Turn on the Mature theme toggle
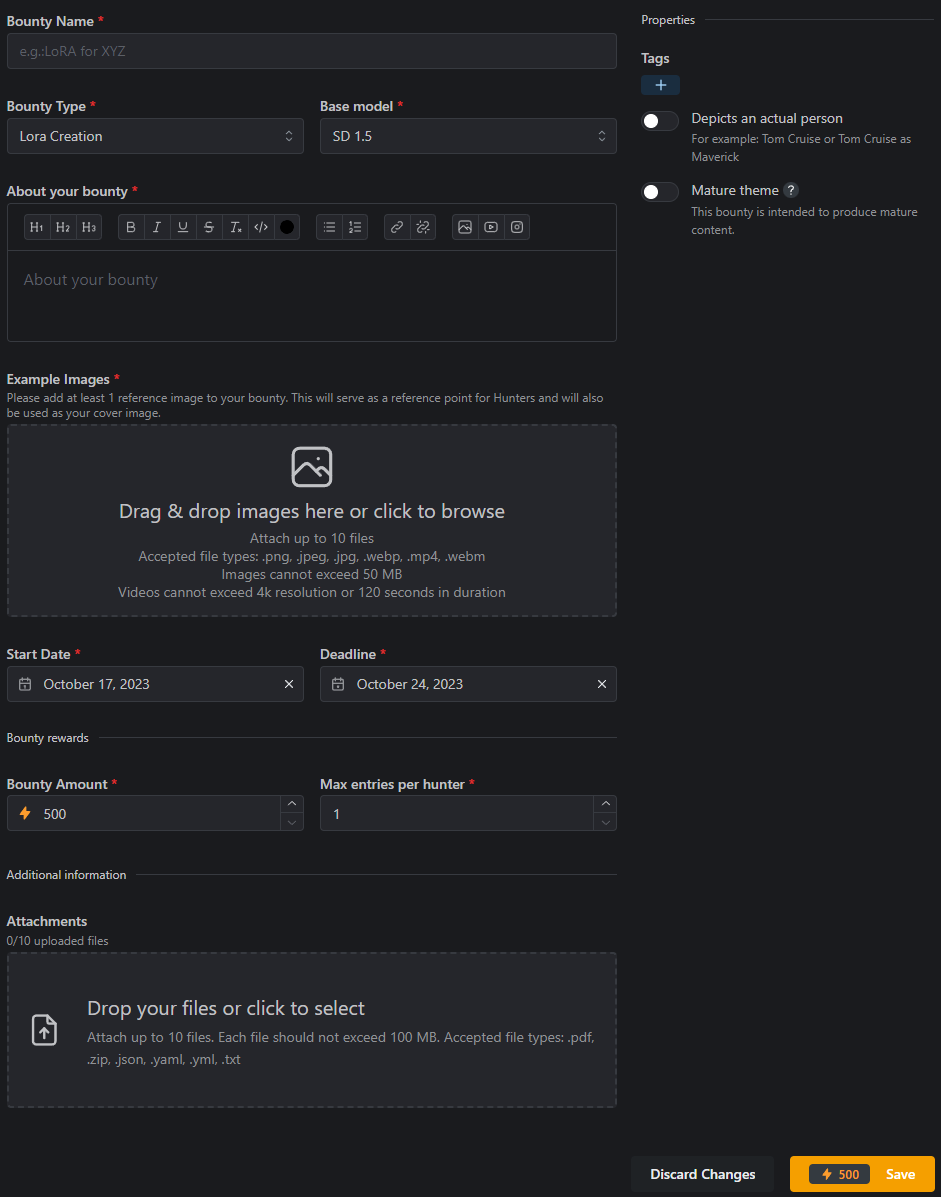The width and height of the screenshot is (941, 1197). (660, 192)
